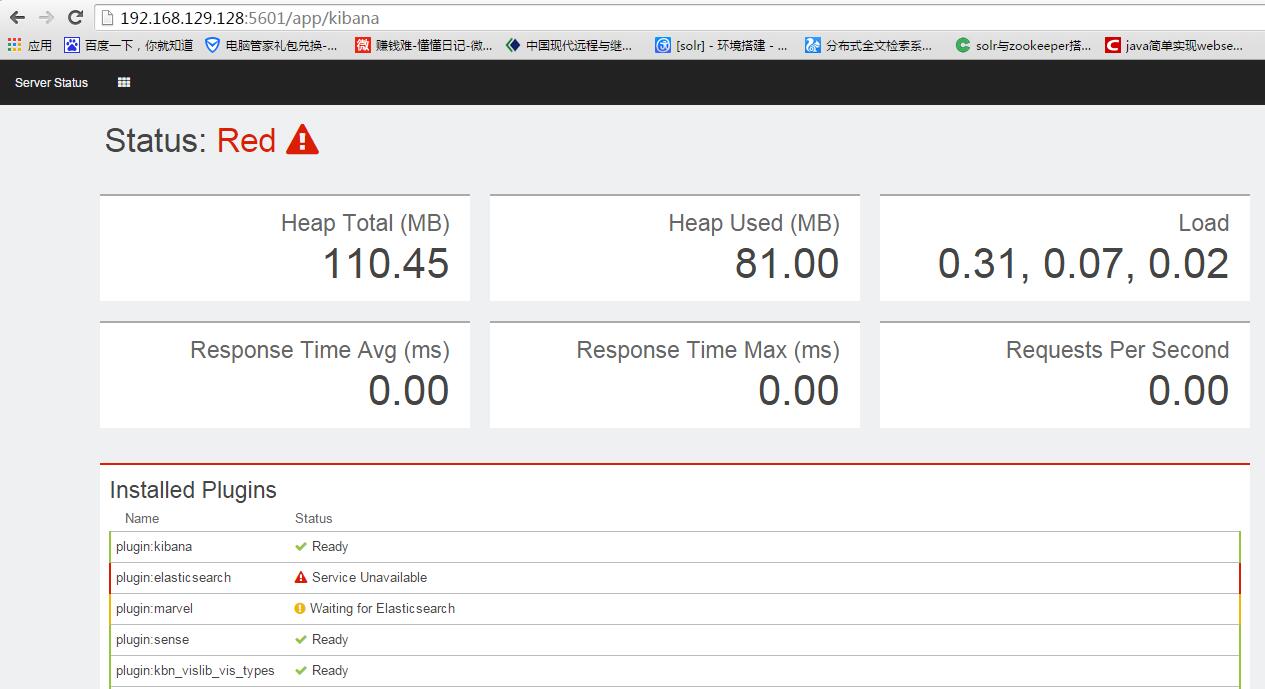The width and height of the screenshot is (1265, 689).
Task: Open the Kibana app switcher grid icon
Action: (124, 83)
